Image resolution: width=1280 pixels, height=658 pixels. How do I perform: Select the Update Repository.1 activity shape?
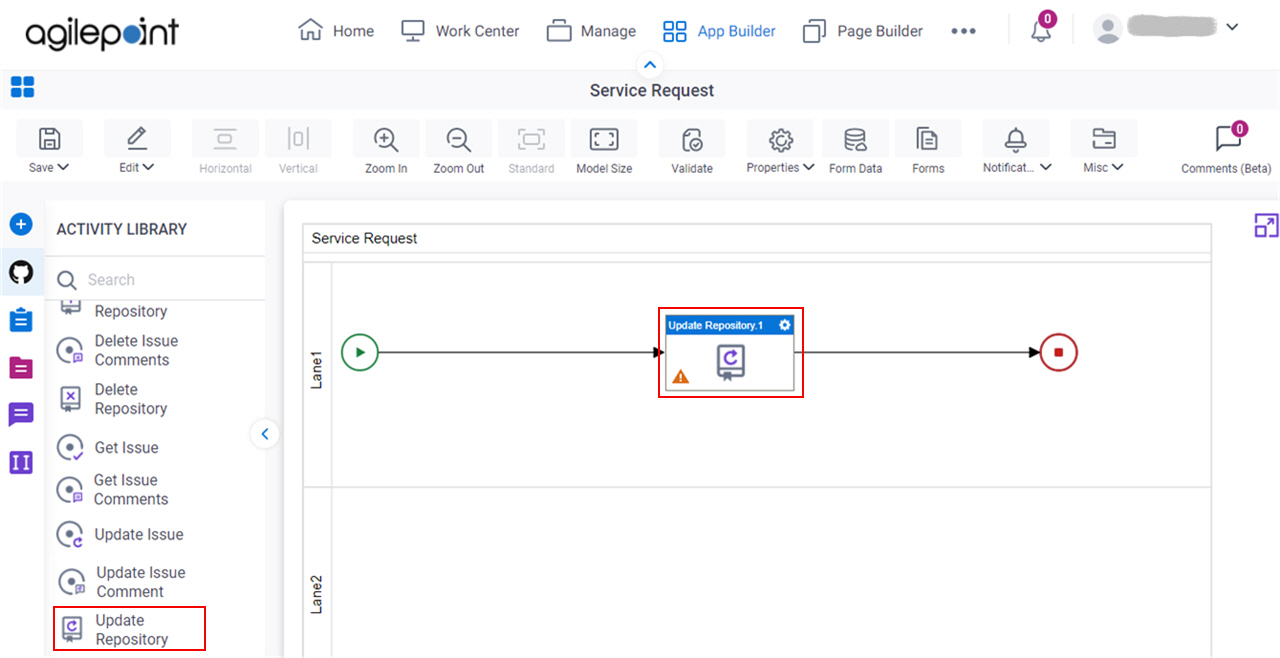(730, 353)
